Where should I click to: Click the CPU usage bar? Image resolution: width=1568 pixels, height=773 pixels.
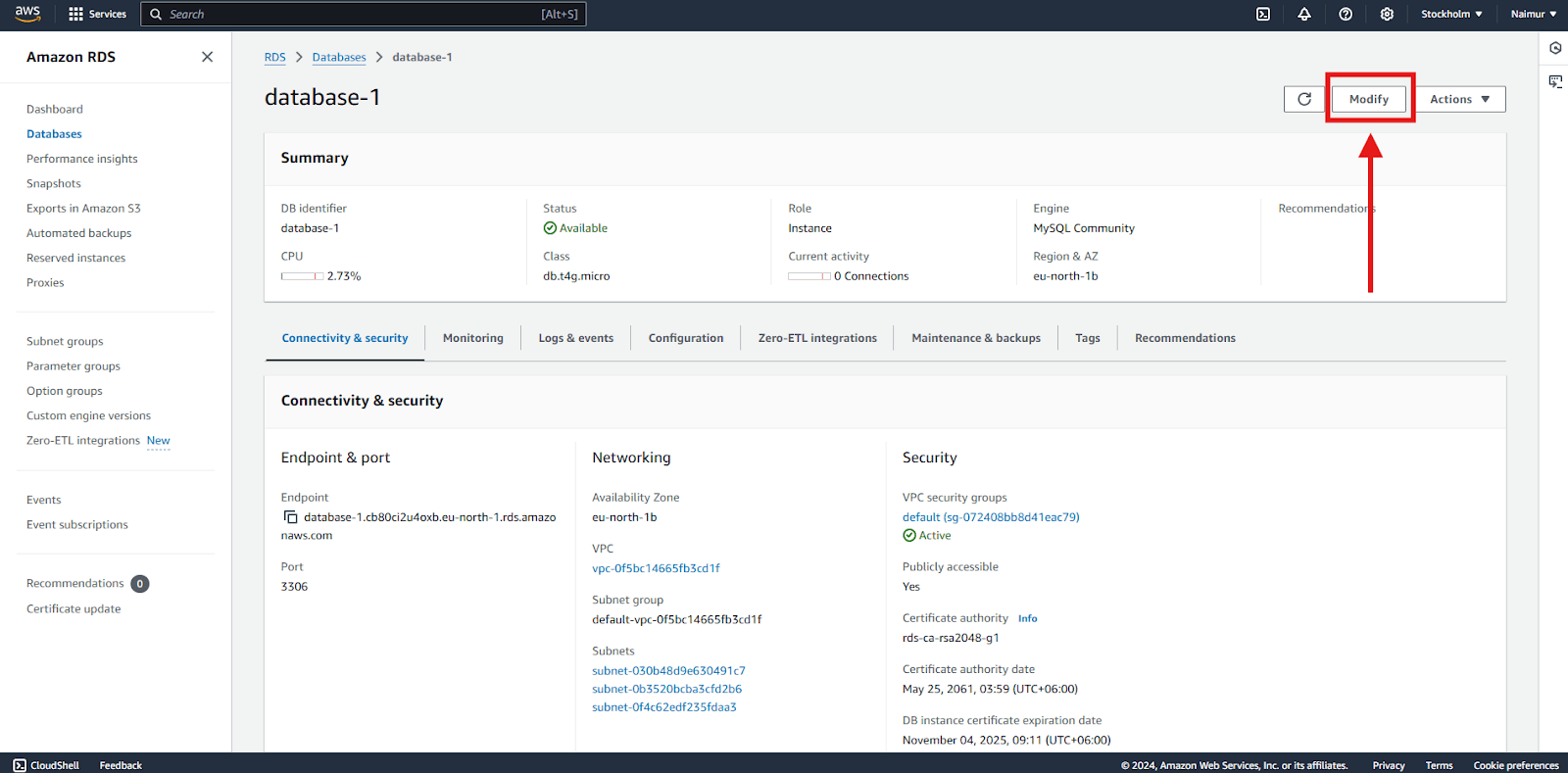coord(302,276)
